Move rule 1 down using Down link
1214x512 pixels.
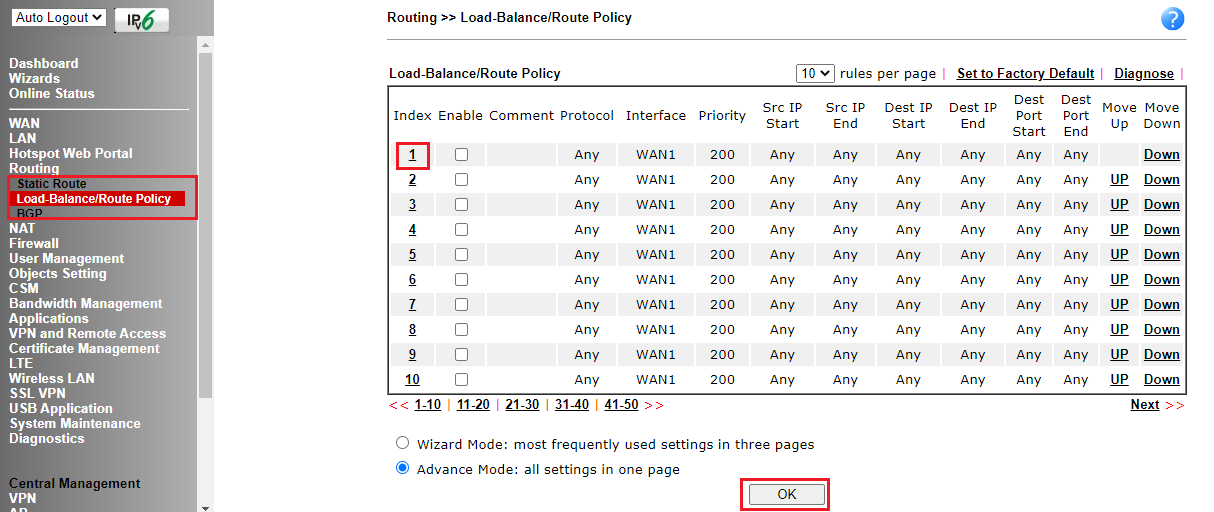1161,155
